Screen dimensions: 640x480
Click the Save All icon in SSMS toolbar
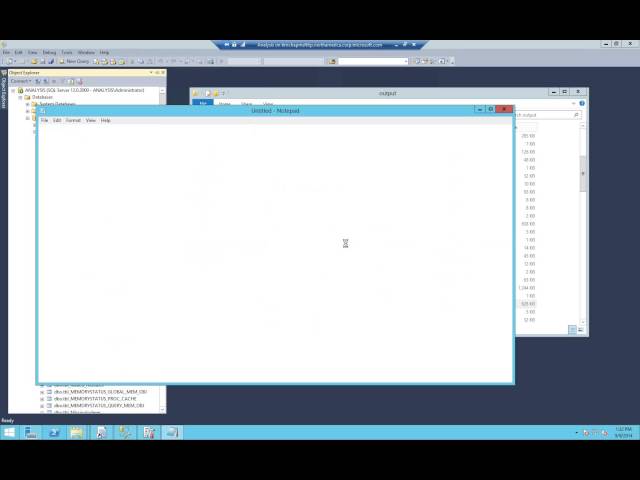coord(51,61)
